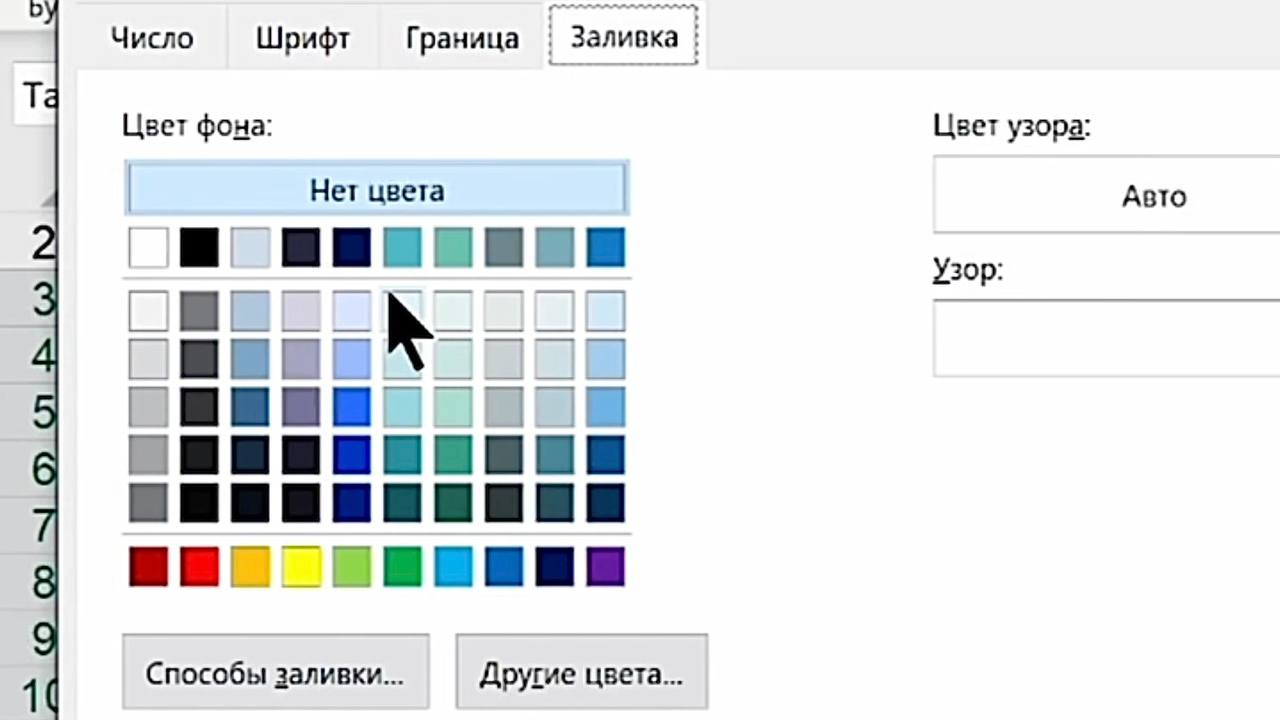1280x720 pixels.
Task: Select the green standard color swatch
Action: coord(402,567)
